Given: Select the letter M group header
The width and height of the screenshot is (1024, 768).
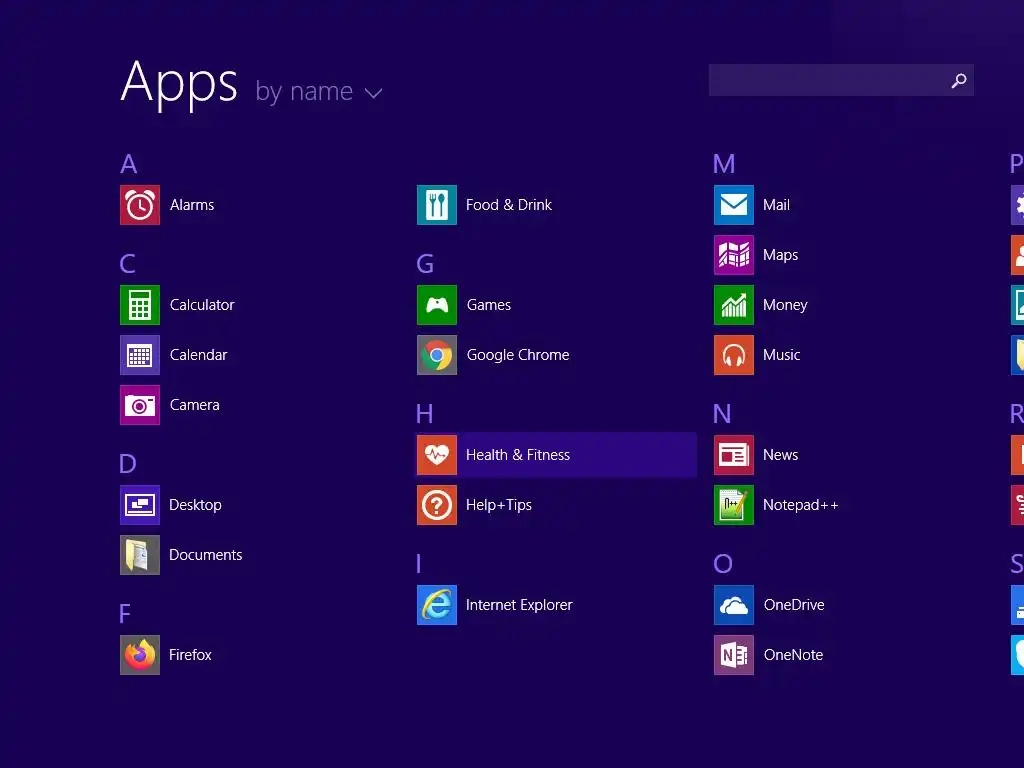Looking at the screenshot, I should click(724, 164).
